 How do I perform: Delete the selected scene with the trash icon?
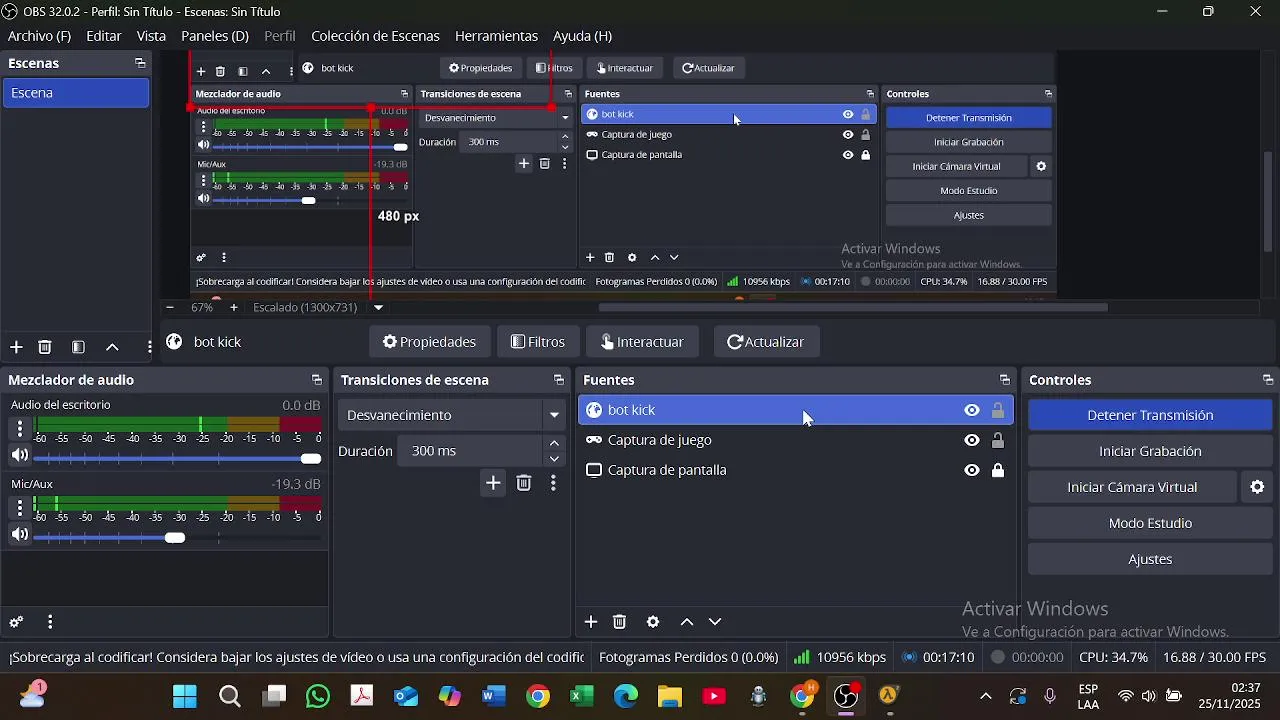pos(45,347)
